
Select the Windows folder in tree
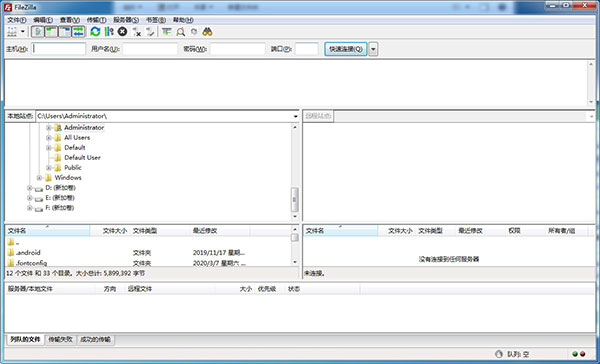click(68, 178)
